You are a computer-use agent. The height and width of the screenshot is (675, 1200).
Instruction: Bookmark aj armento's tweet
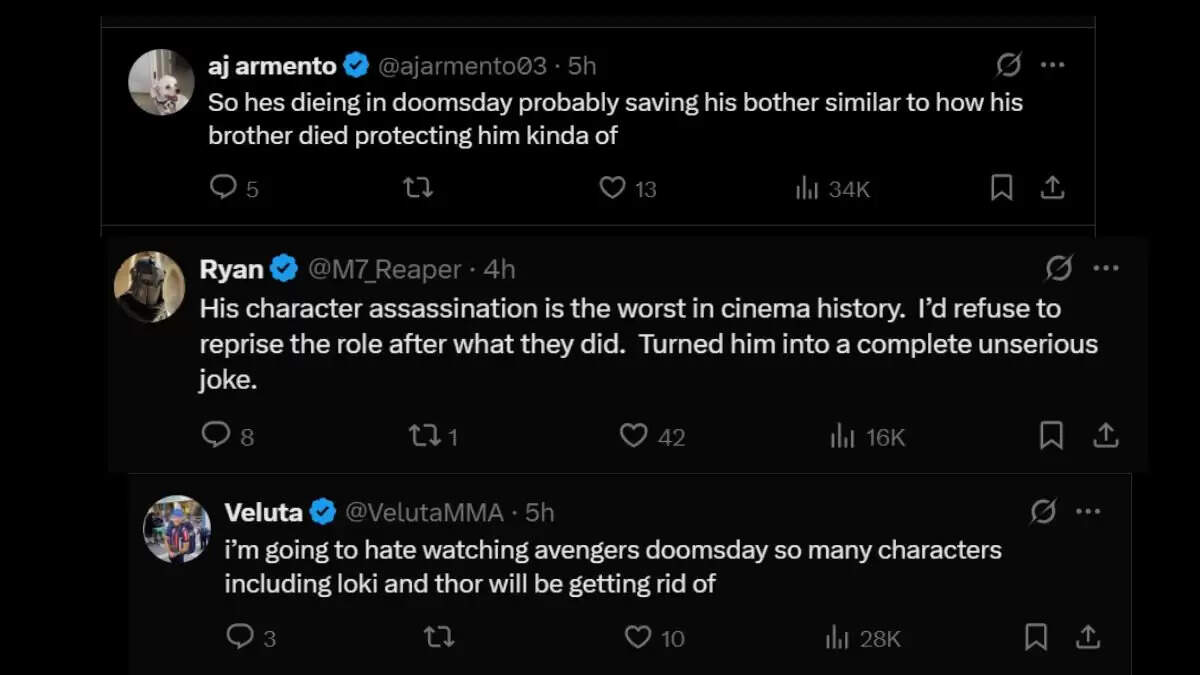tap(1001, 187)
